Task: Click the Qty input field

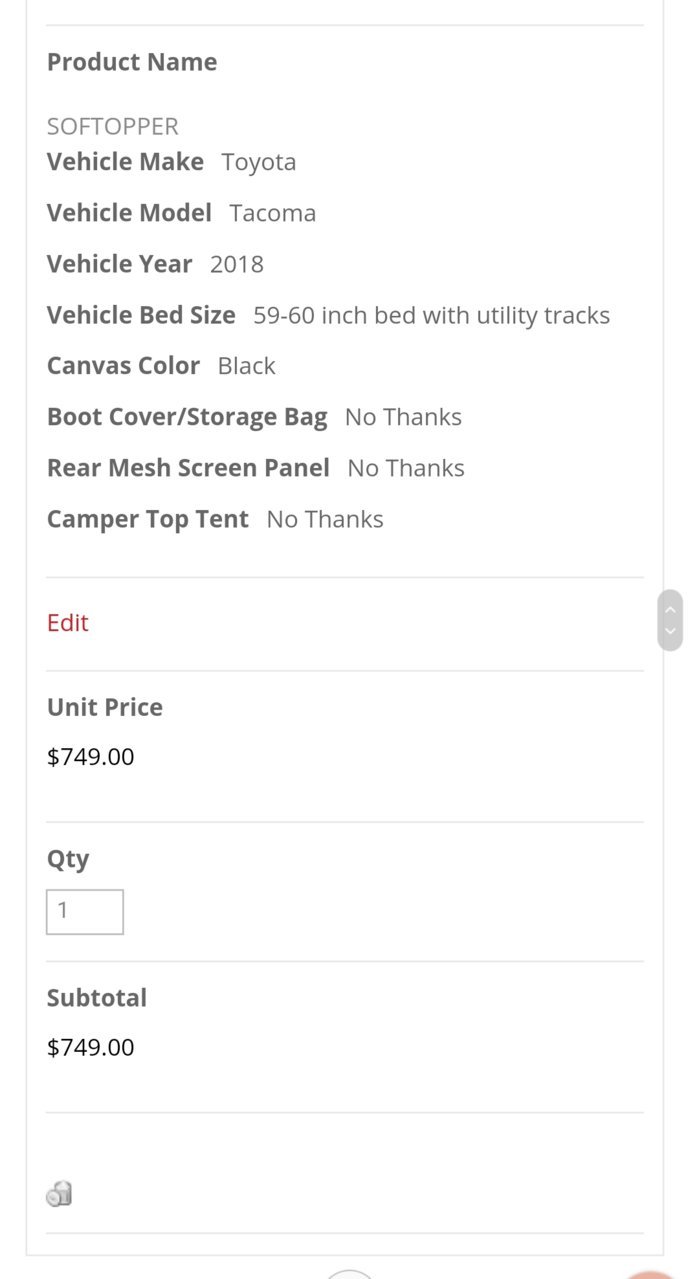Action: point(85,912)
